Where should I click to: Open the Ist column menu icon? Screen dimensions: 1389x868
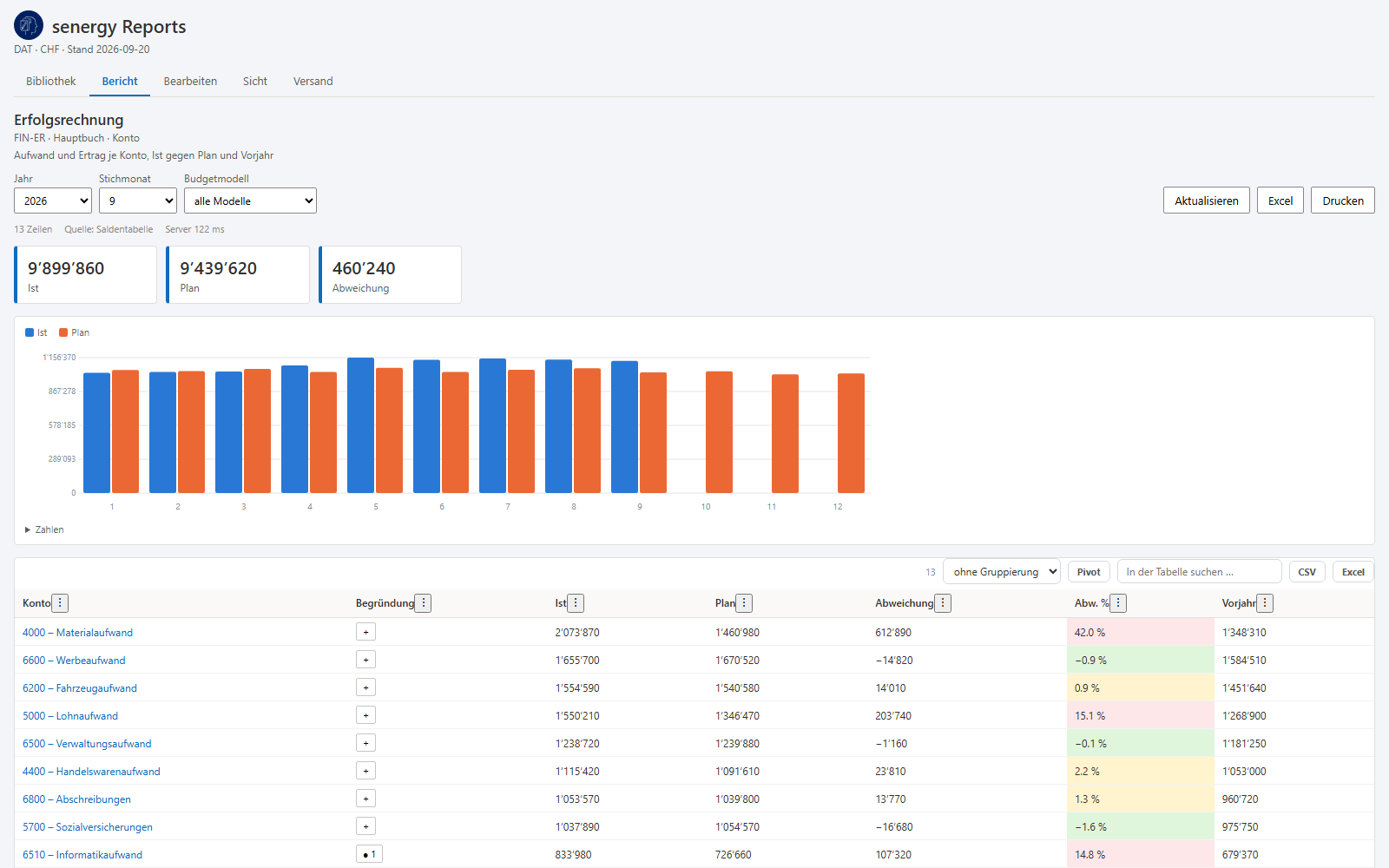tap(576, 603)
